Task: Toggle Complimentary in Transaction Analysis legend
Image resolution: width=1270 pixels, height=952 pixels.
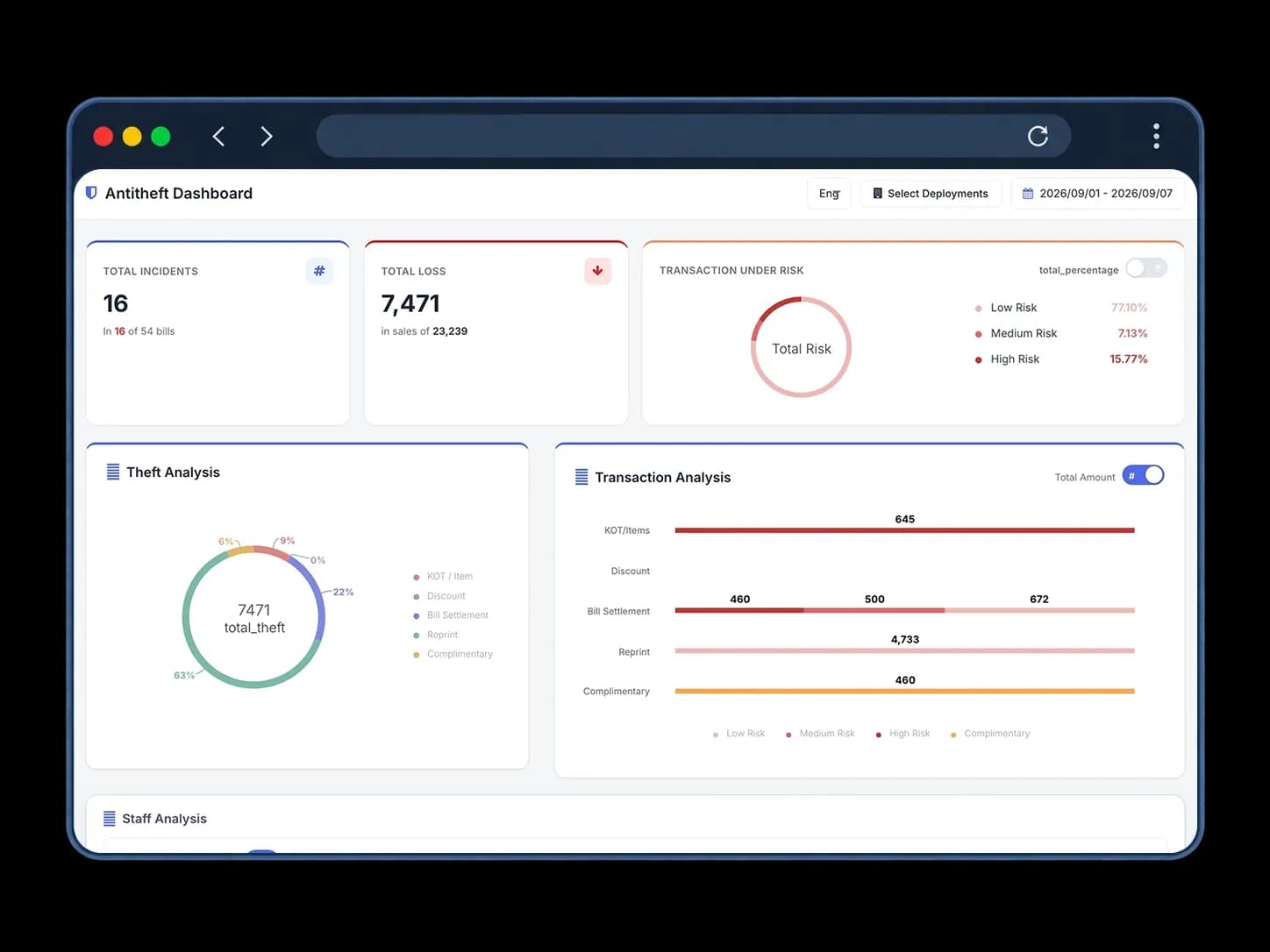Action: coord(990,734)
